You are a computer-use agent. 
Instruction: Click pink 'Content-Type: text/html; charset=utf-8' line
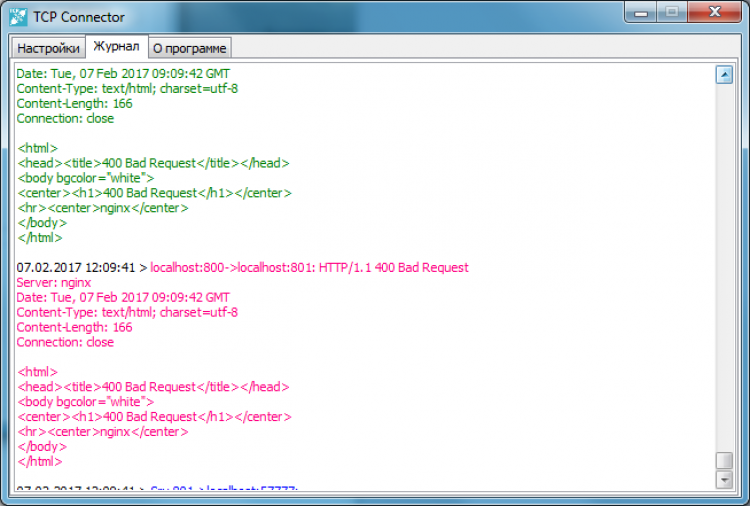127,312
